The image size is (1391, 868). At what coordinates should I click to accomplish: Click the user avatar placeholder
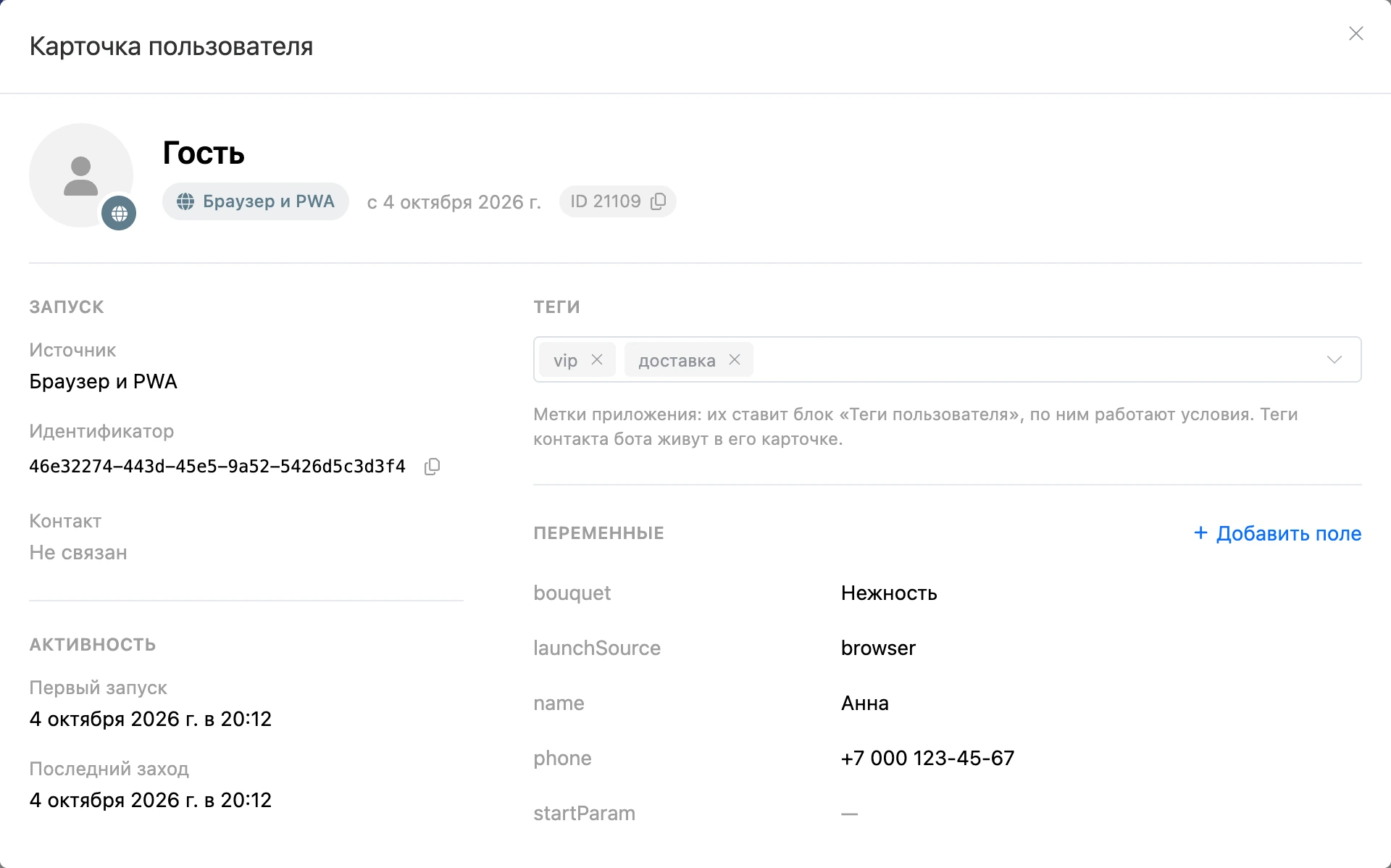[81, 175]
